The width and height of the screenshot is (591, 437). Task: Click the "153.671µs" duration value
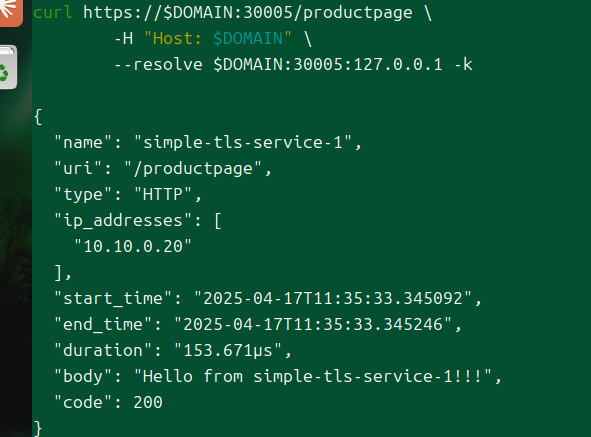tap(228, 351)
